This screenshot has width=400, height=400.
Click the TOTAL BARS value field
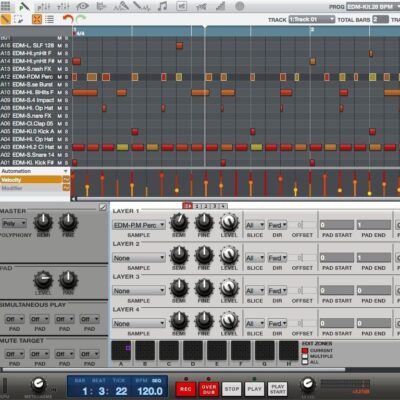tap(380, 20)
